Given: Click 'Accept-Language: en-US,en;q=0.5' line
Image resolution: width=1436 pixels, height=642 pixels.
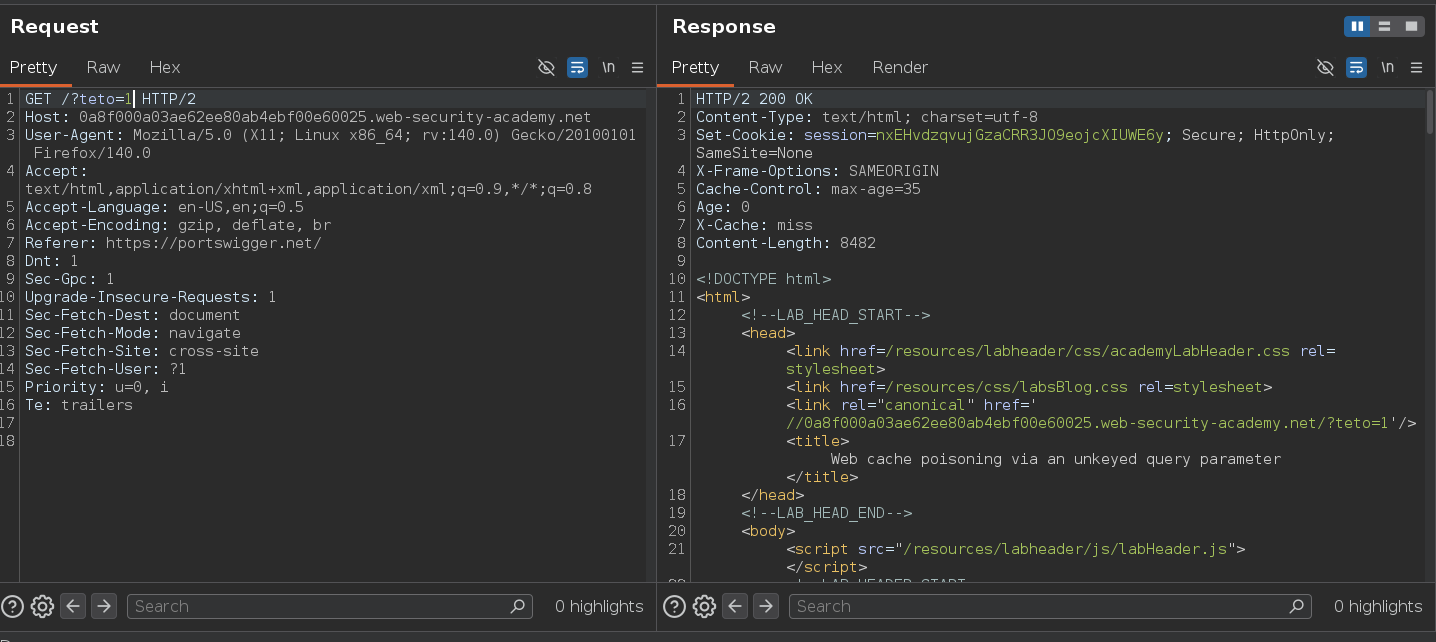Looking at the screenshot, I should (164, 207).
